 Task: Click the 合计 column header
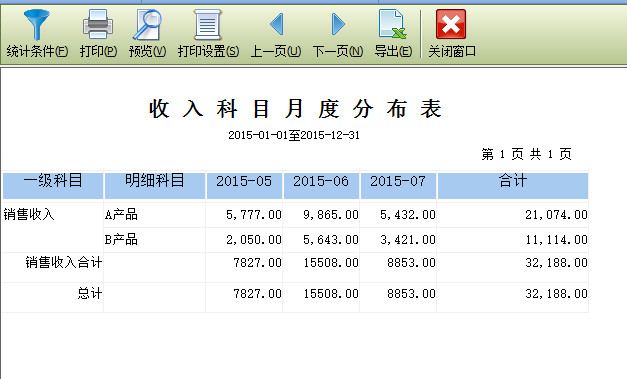click(x=513, y=186)
